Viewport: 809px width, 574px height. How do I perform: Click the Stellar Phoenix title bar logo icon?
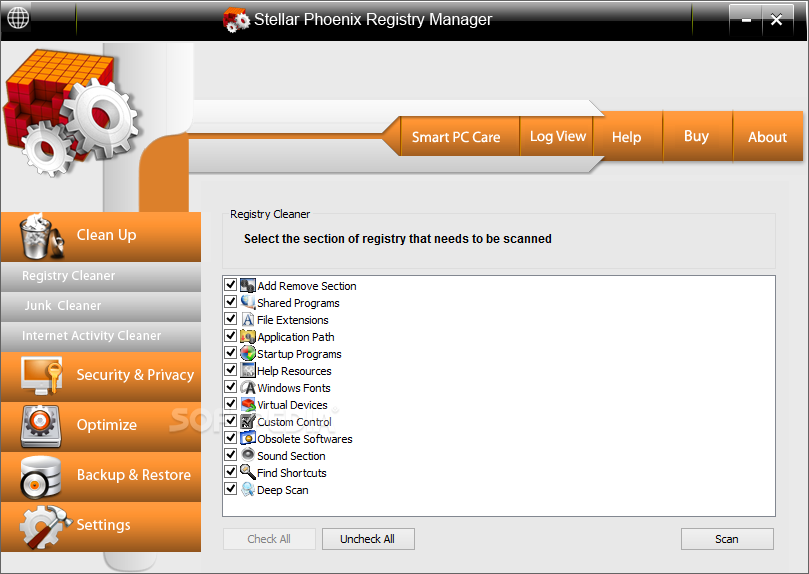[x=236, y=20]
